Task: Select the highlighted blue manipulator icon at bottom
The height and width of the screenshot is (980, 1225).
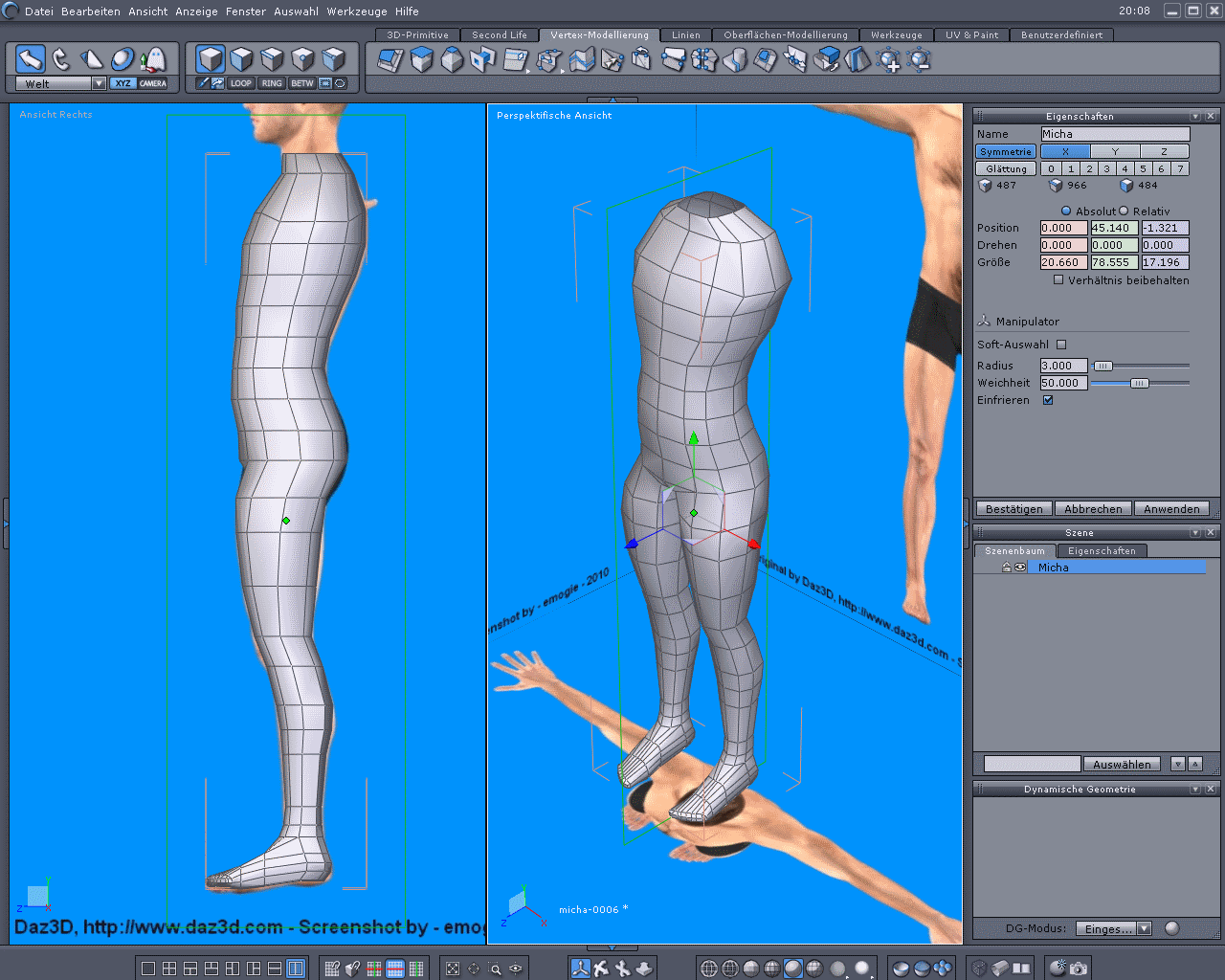Action: (x=580, y=969)
